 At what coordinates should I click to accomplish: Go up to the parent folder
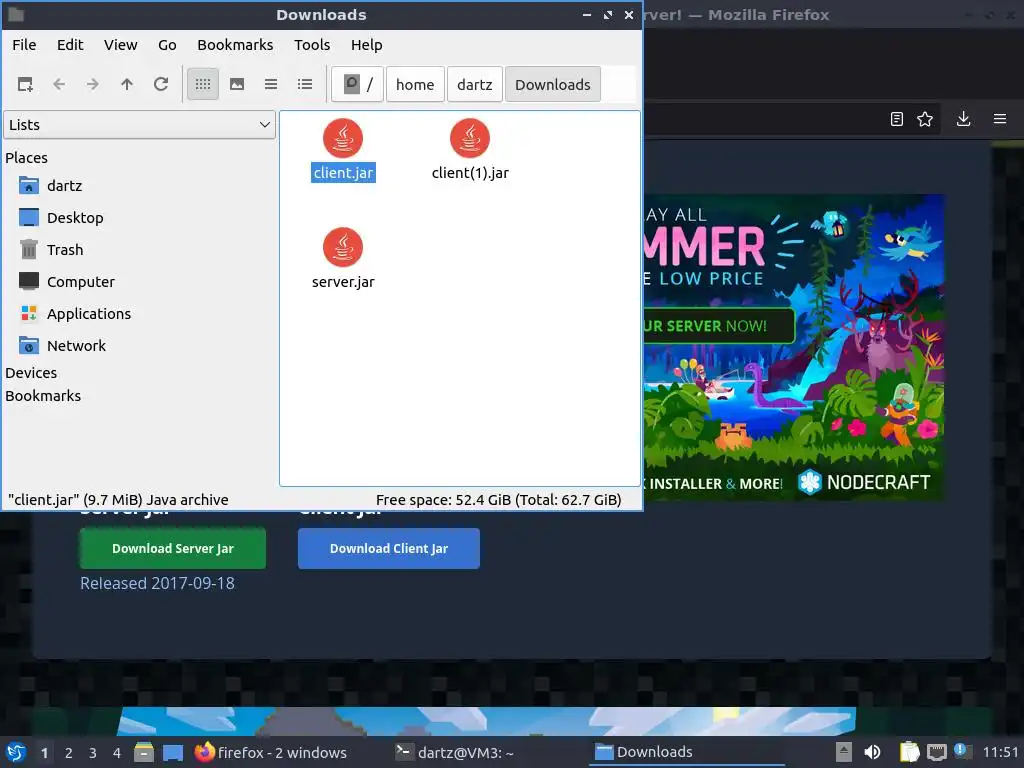127,84
